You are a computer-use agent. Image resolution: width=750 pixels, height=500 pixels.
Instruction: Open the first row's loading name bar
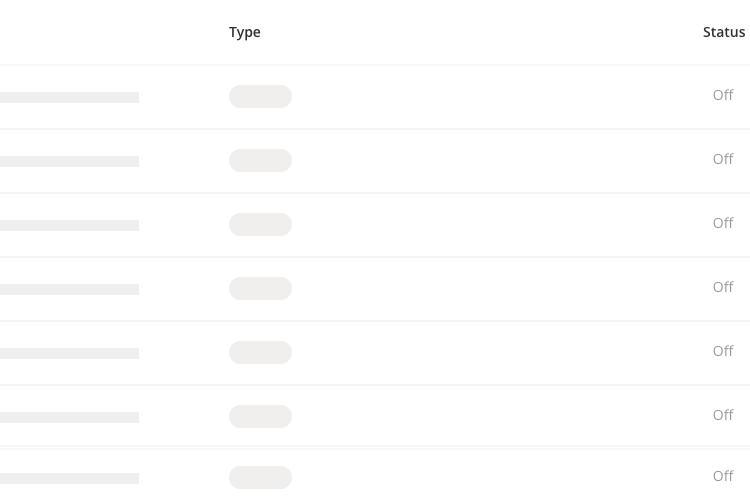69,98
